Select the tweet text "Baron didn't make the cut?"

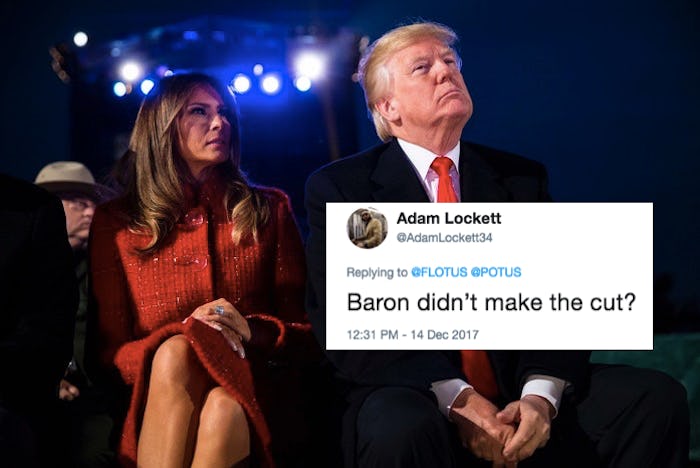click(491, 302)
